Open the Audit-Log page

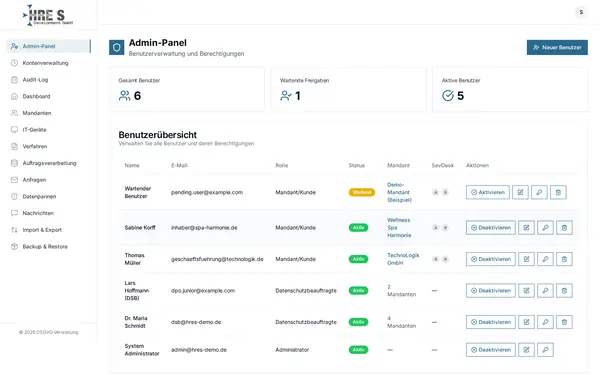pos(49,80)
